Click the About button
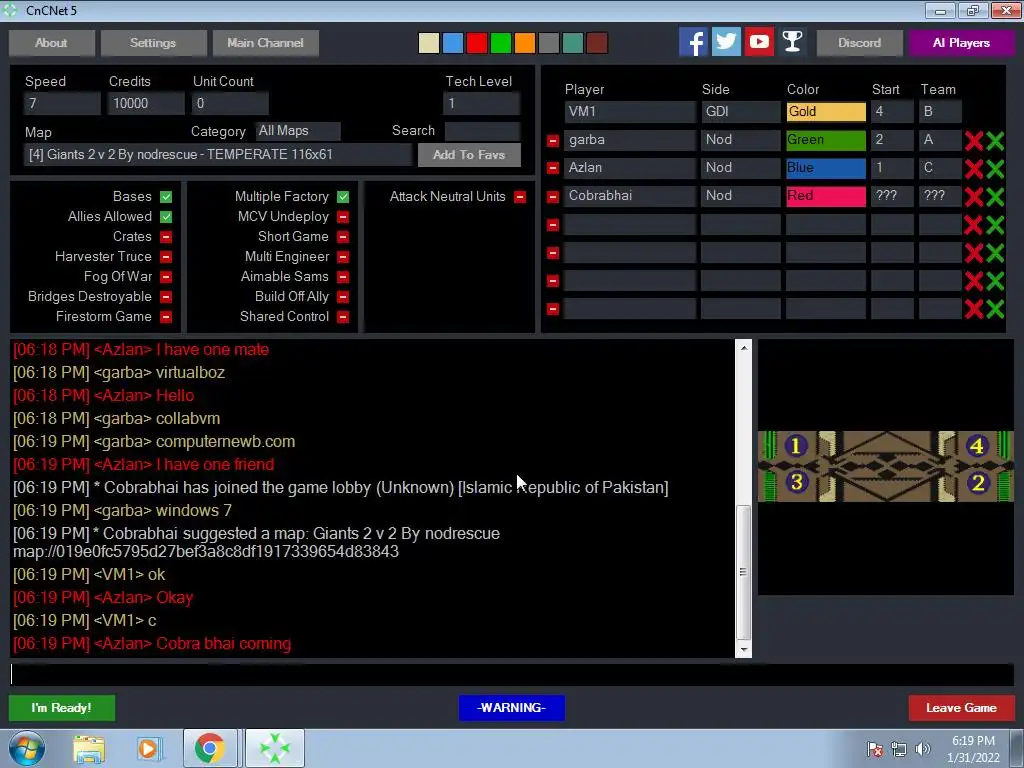Screen dimensions: 1024x768 [52, 43]
